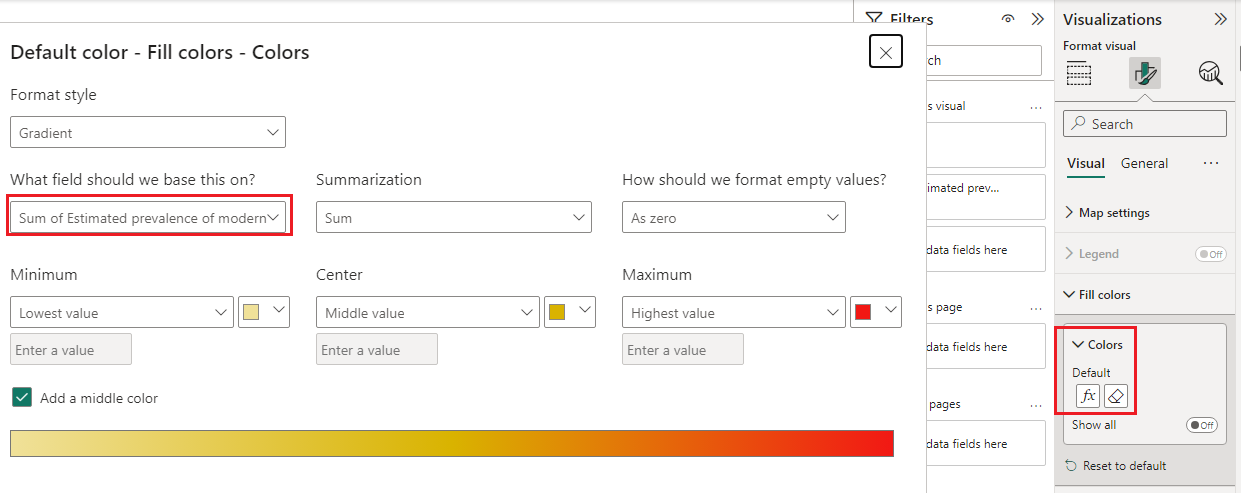Click the gradient preview bar
1241x493 pixels.
point(452,443)
